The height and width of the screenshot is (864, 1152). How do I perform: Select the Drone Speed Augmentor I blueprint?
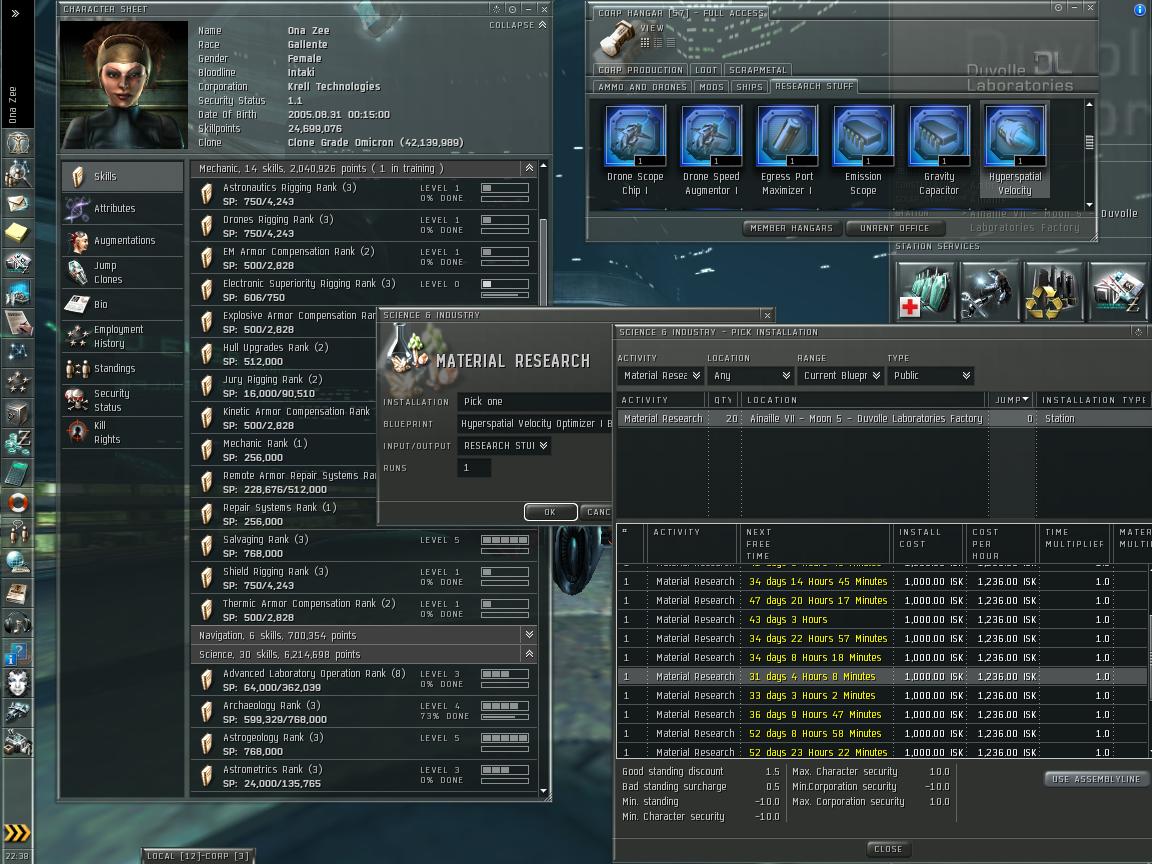click(711, 151)
